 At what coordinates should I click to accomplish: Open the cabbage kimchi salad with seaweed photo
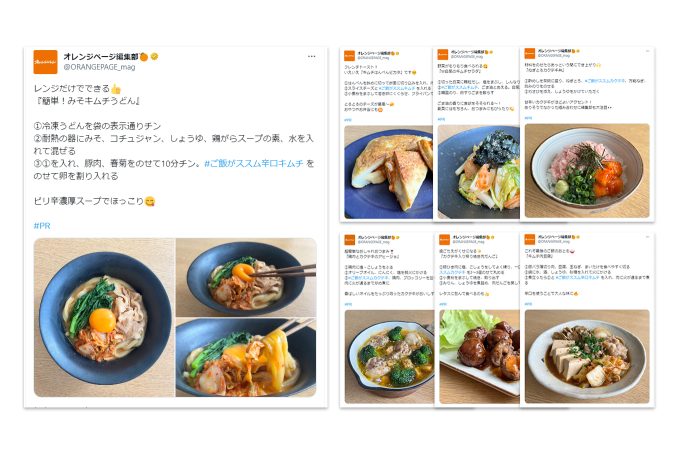pos(479,172)
